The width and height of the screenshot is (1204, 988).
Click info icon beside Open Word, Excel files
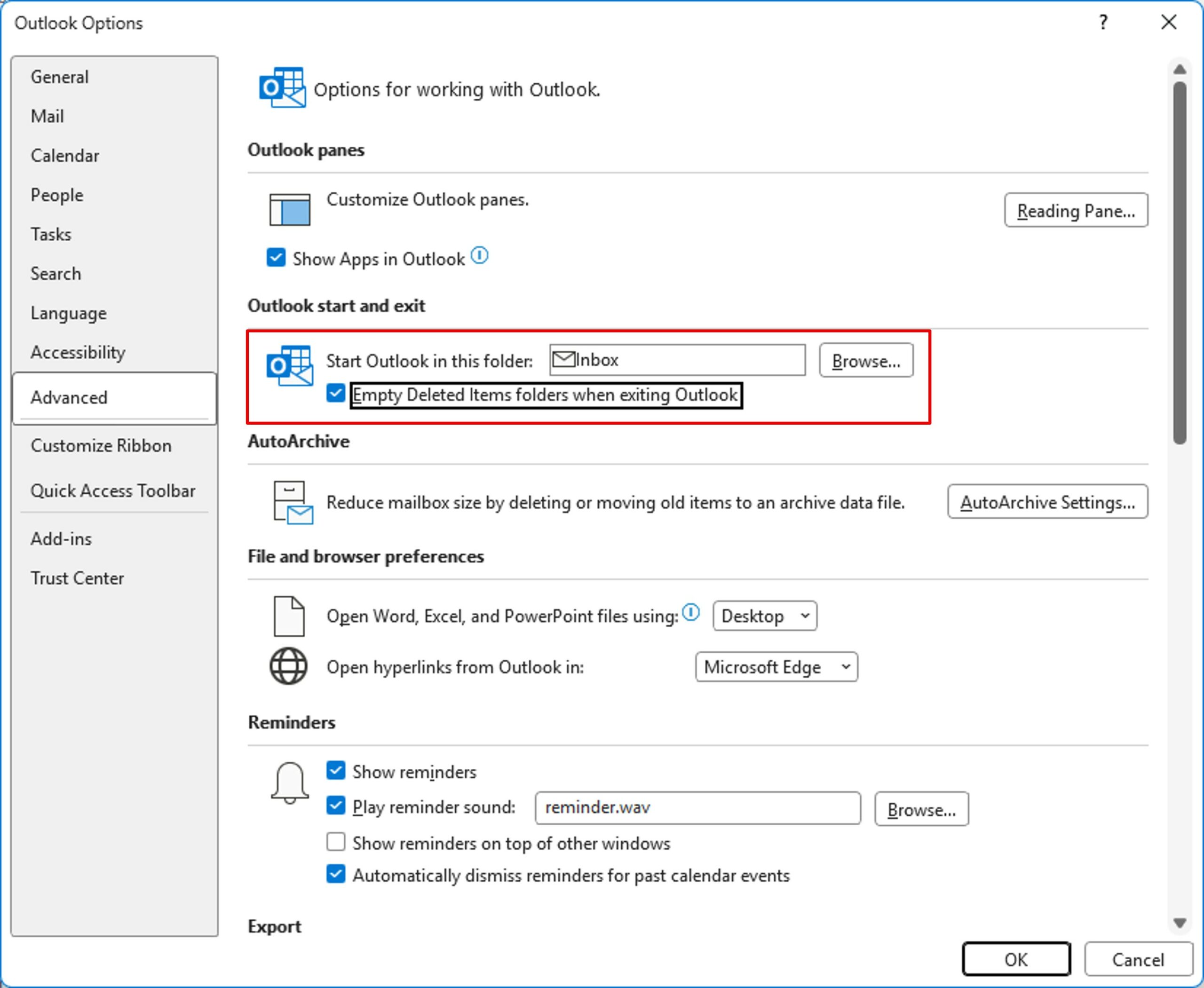click(x=690, y=612)
